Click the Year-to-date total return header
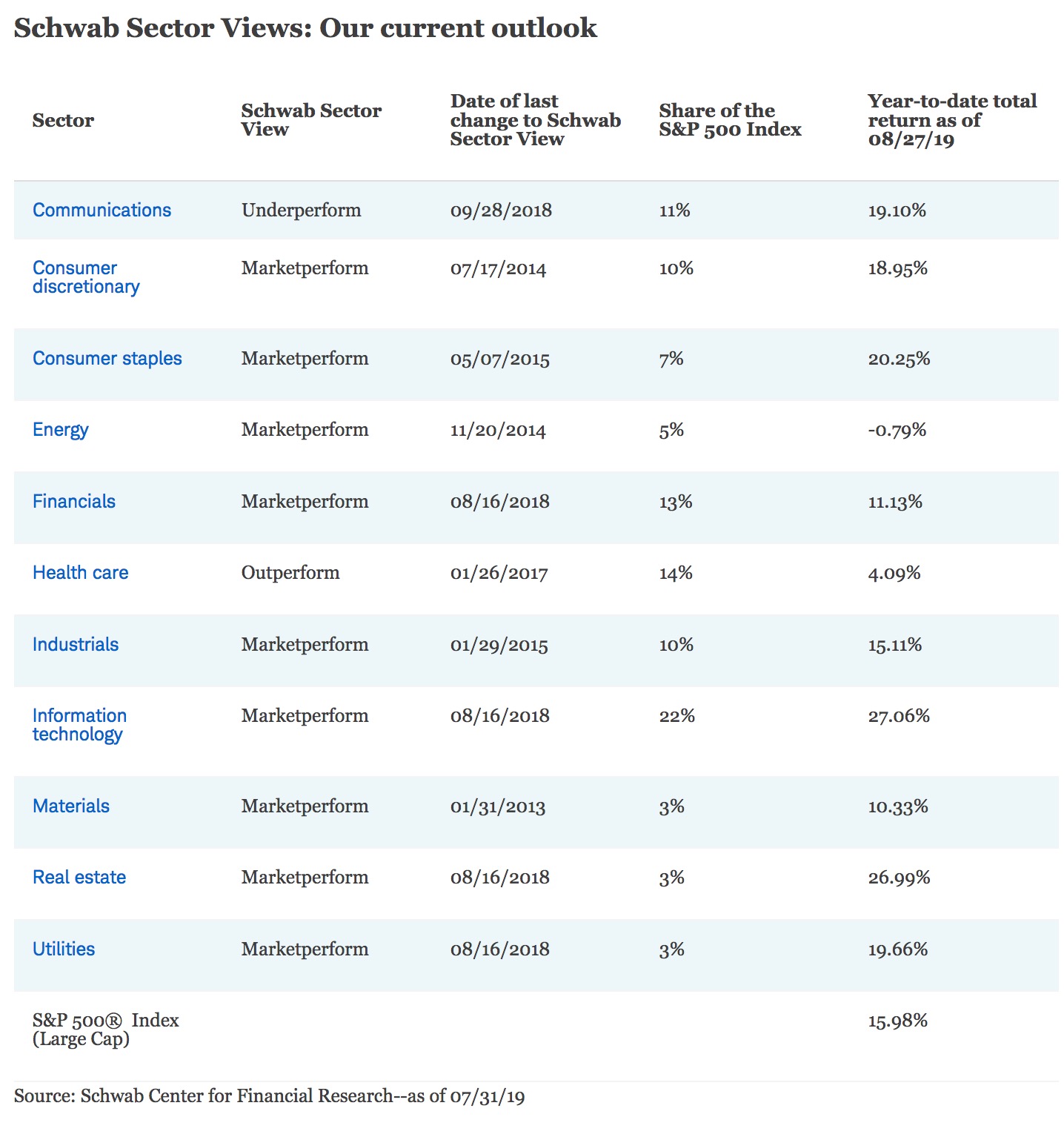 pyautogui.click(x=952, y=120)
